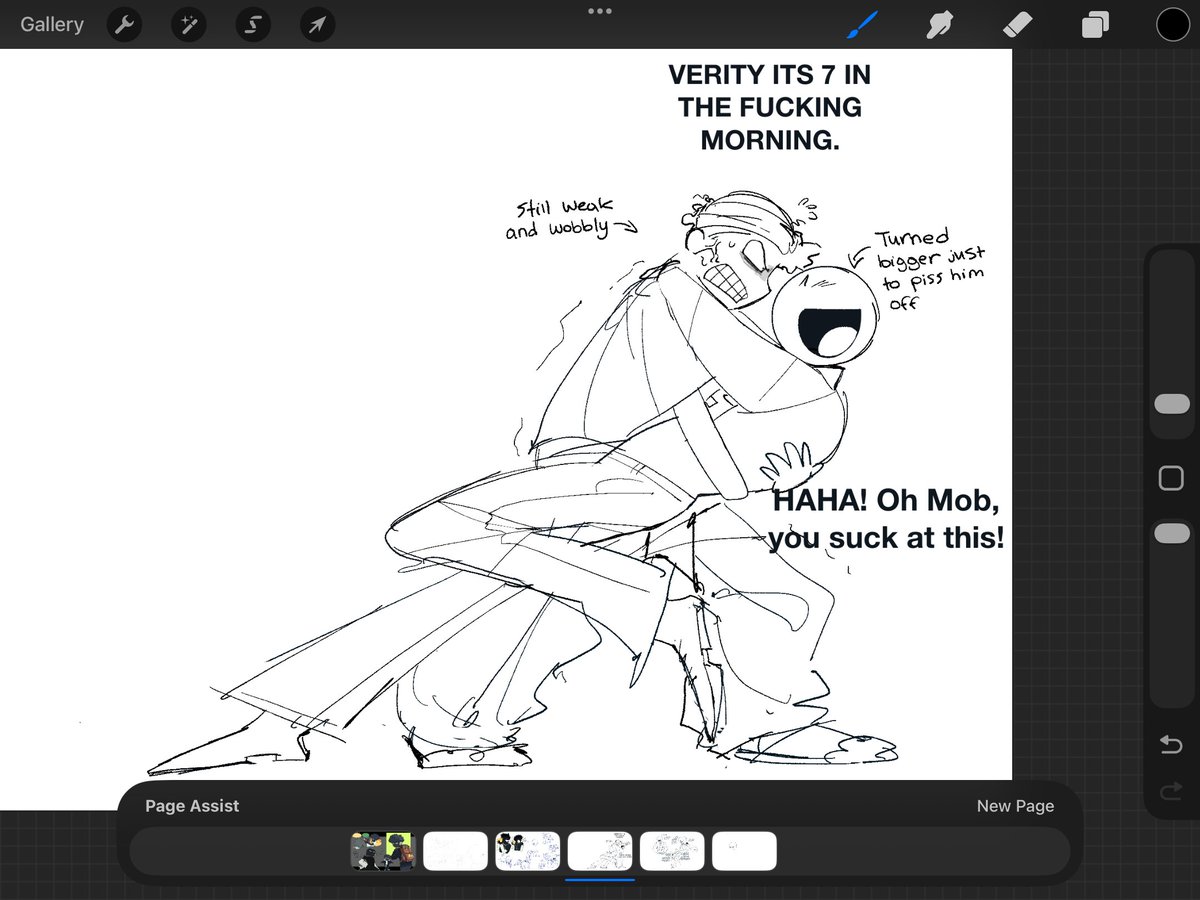Click New Page in Page Assist
1200x900 pixels.
pos(1015,806)
